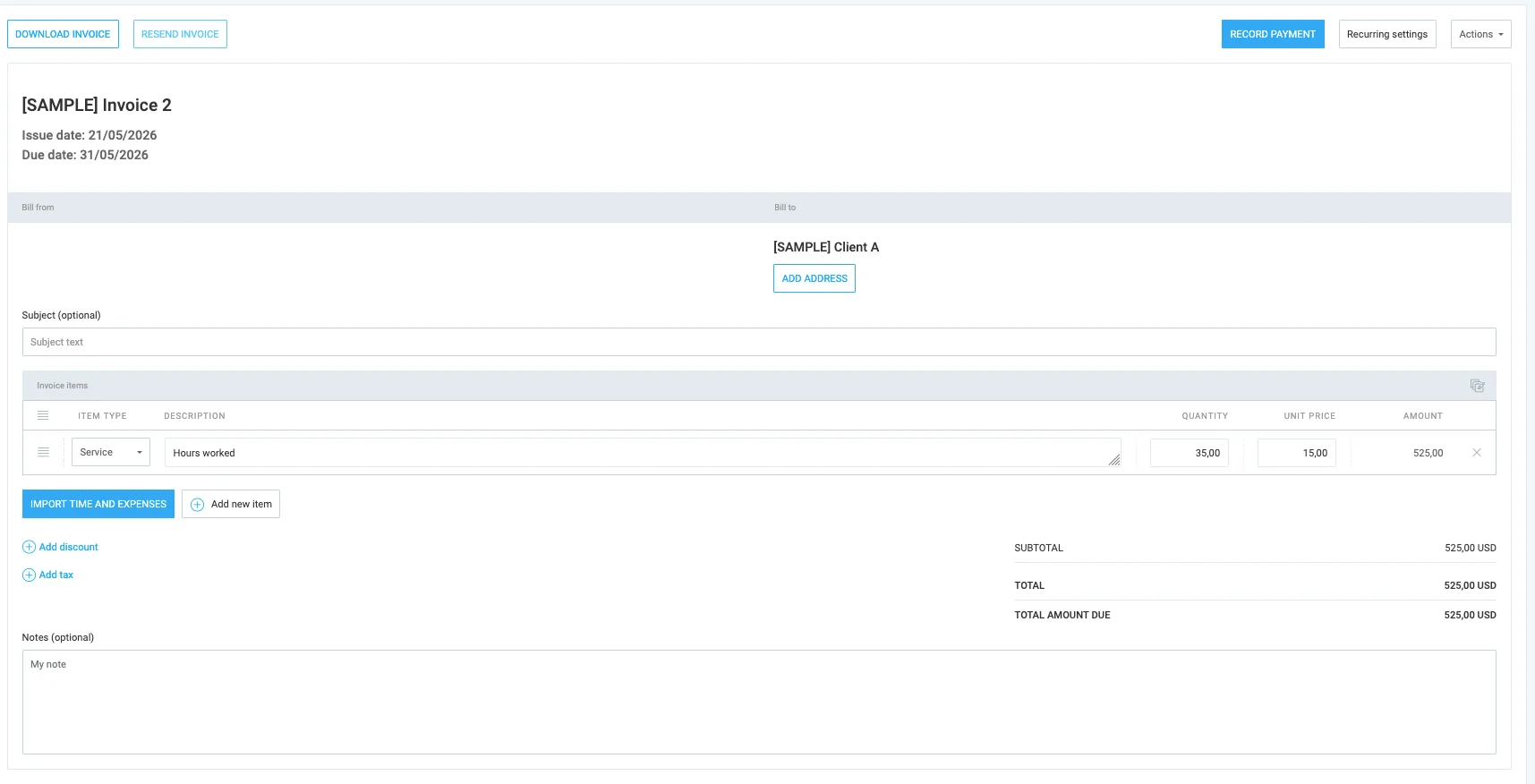This screenshot has height=784, width=1535.
Task: Click the Resend Invoice button
Action: [180, 34]
